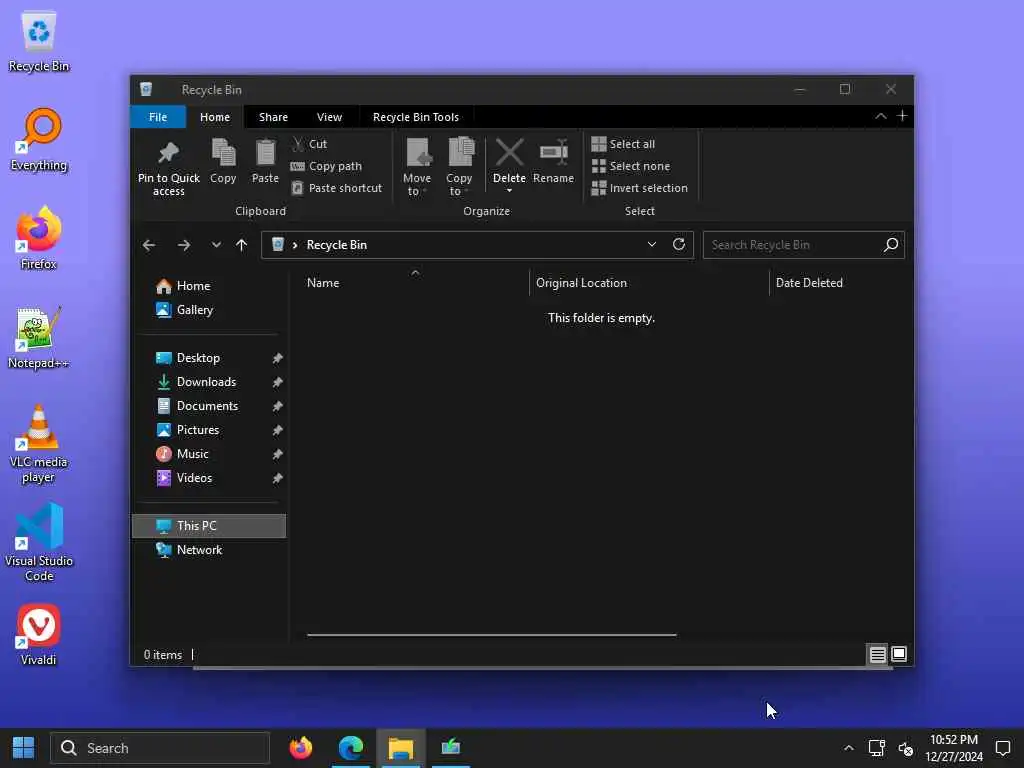Open the Videos quick access folder
1024x768 pixels.
point(209,478)
